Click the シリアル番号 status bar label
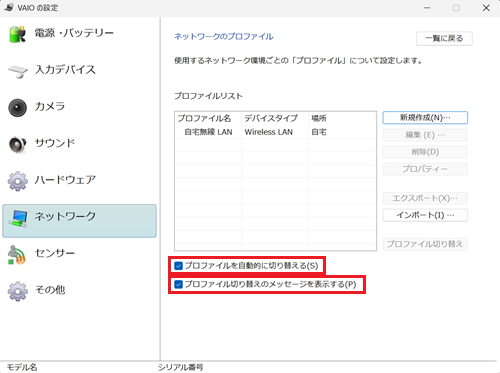500x373 pixels. pyautogui.click(x=180, y=367)
